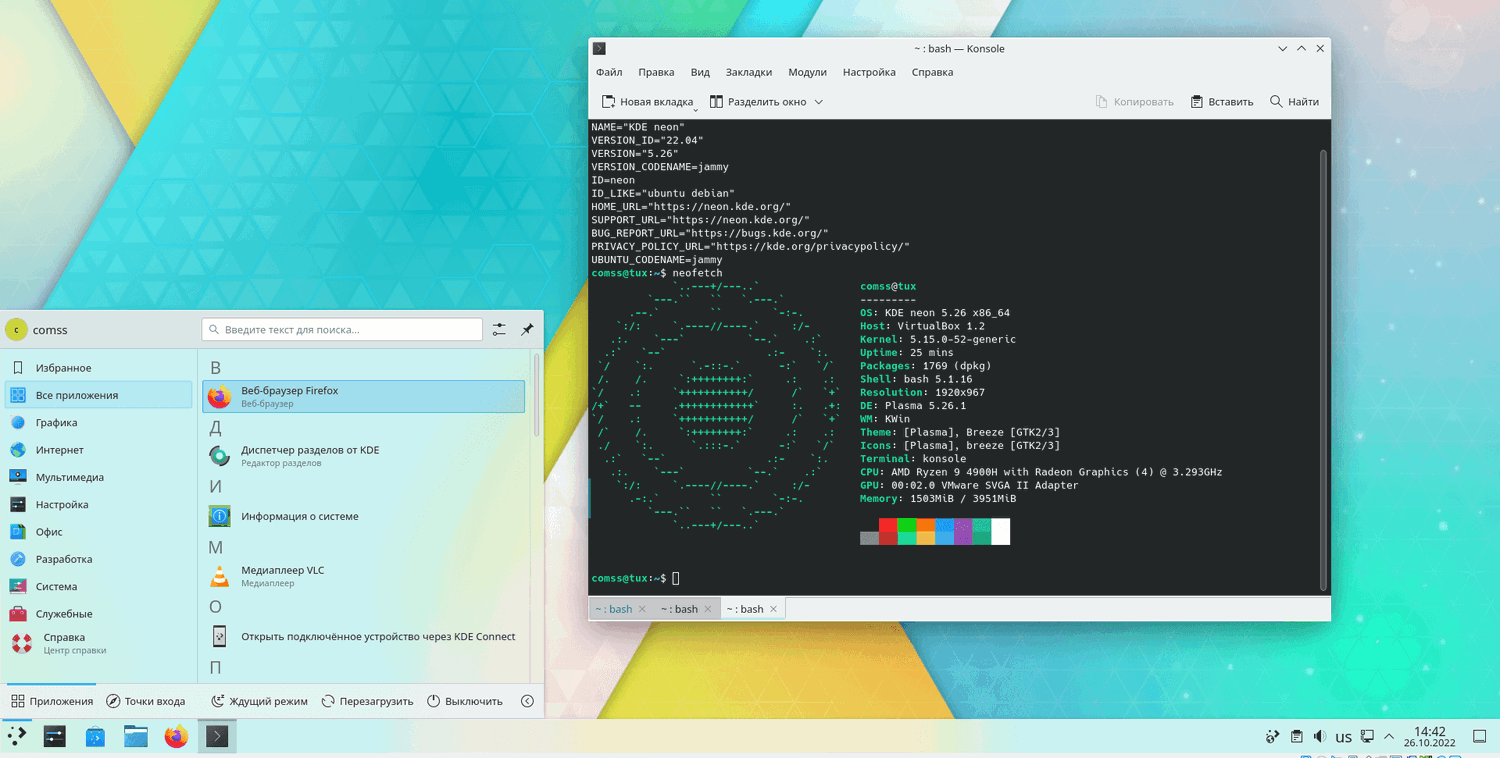Click the launcher application list scrollbar
The image size is (1500, 758).
537,394
